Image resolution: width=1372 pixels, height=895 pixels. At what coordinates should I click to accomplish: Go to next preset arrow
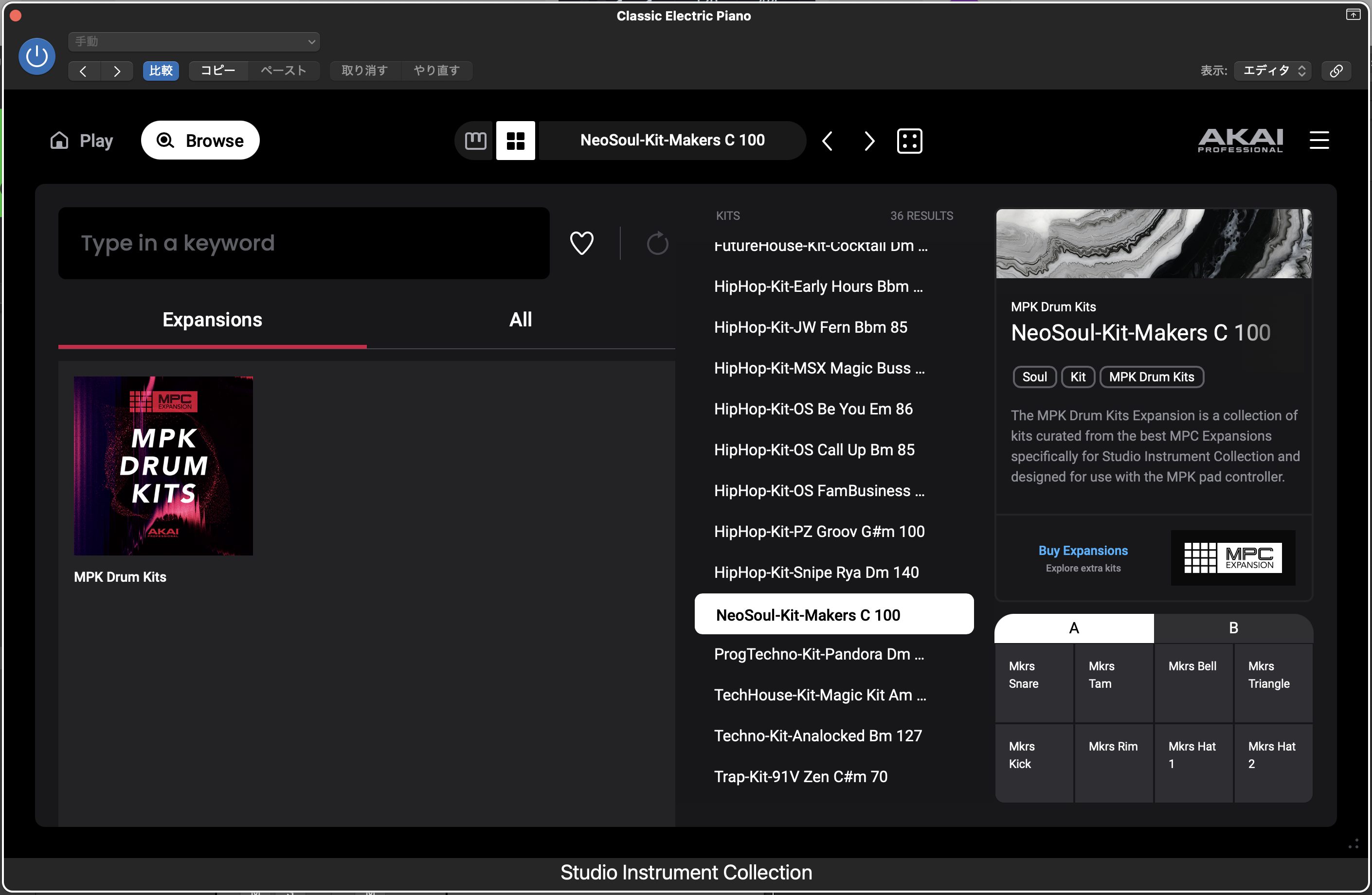click(x=869, y=141)
